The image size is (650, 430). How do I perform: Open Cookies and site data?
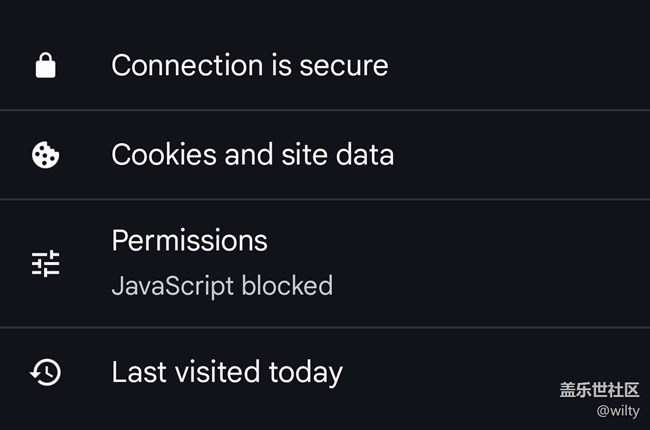[325, 155]
